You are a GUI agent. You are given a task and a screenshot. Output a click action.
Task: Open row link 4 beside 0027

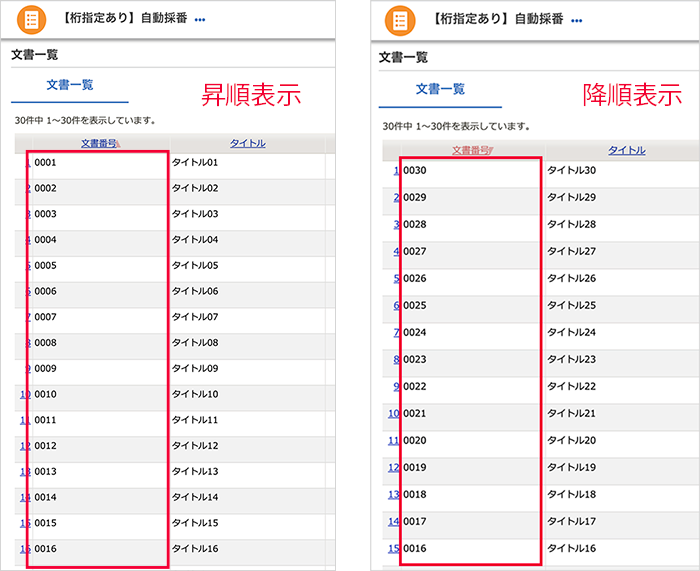[x=396, y=251]
